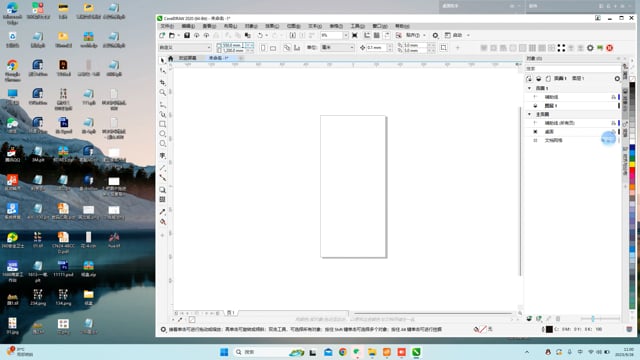Collapse the Page 1 tree node
This screenshot has height=360, width=640.
(529, 88)
